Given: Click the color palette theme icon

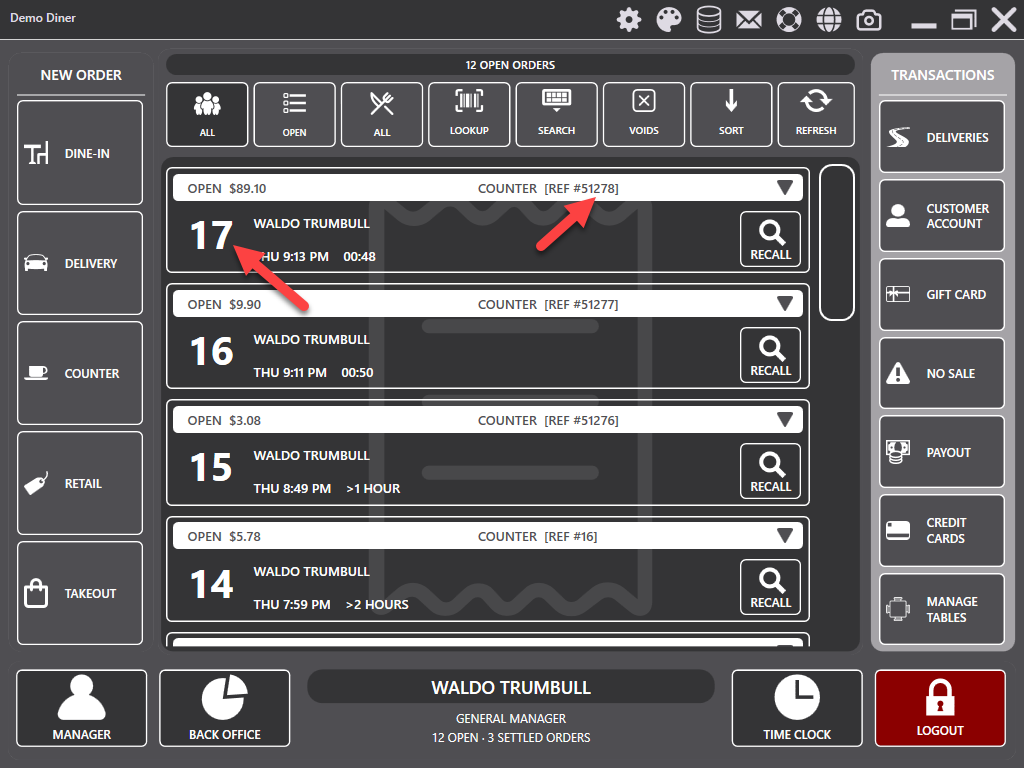Looking at the screenshot, I should (x=668, y=19).
